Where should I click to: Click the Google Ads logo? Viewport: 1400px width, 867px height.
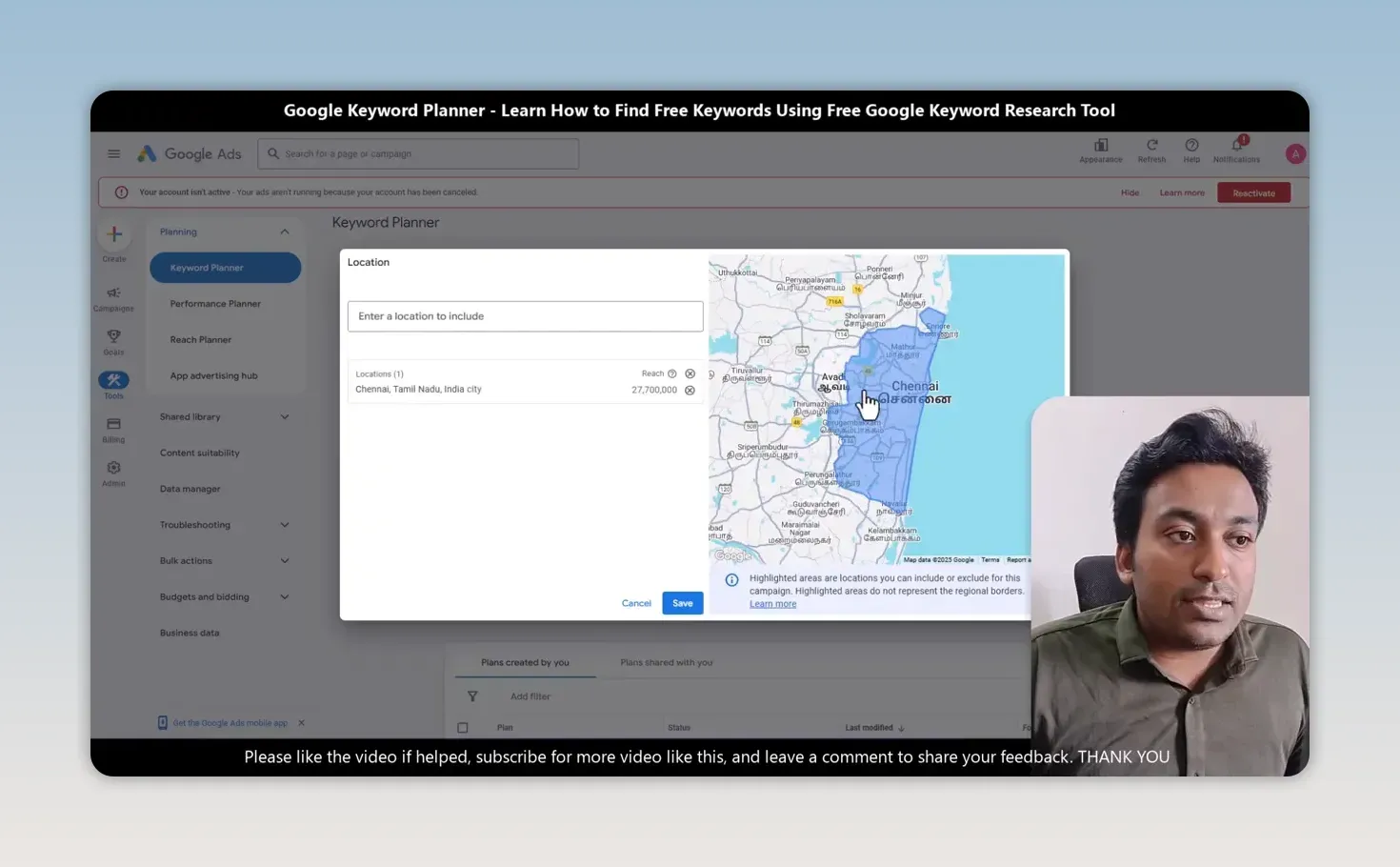pos(190,153)
